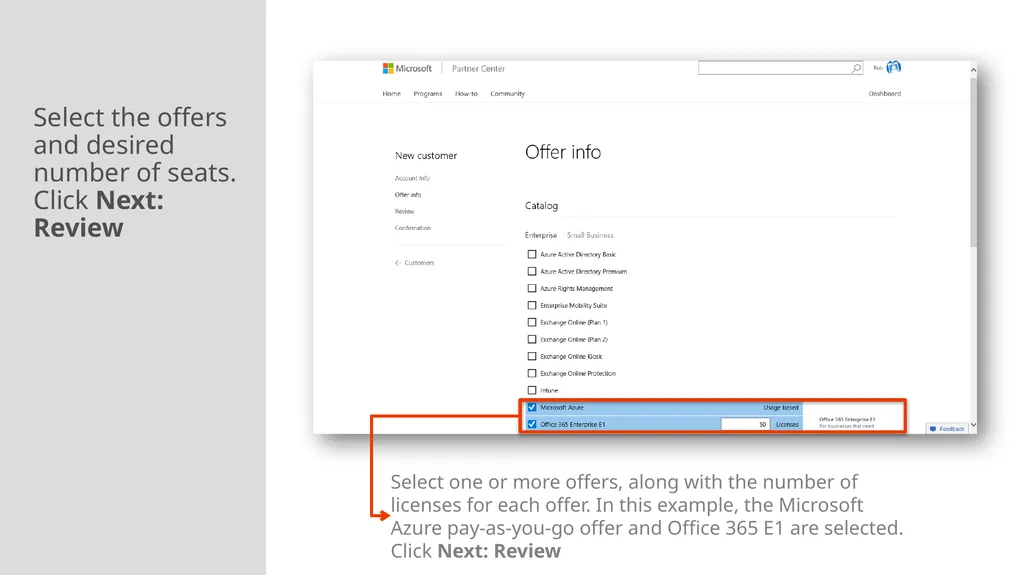Check Azure Rights Management
1024x575 pixels.
pyautogui.click(x=532, y=288)
